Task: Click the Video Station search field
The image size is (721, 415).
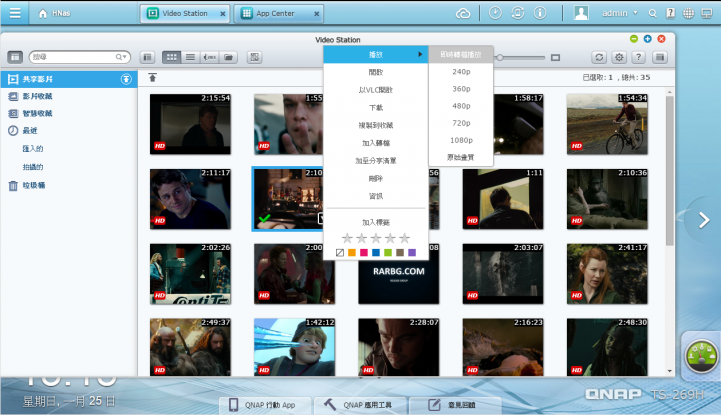Action: [x=80, y=57]
